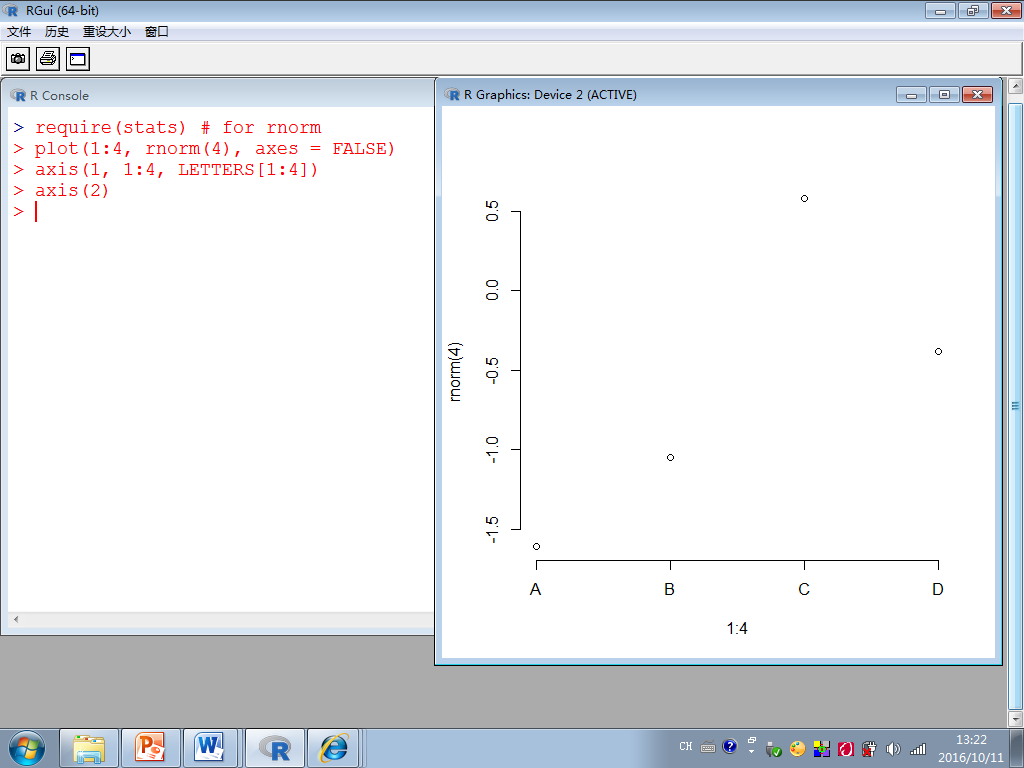Click the x-axis label 'D' in plot

[x=938, y=590]
